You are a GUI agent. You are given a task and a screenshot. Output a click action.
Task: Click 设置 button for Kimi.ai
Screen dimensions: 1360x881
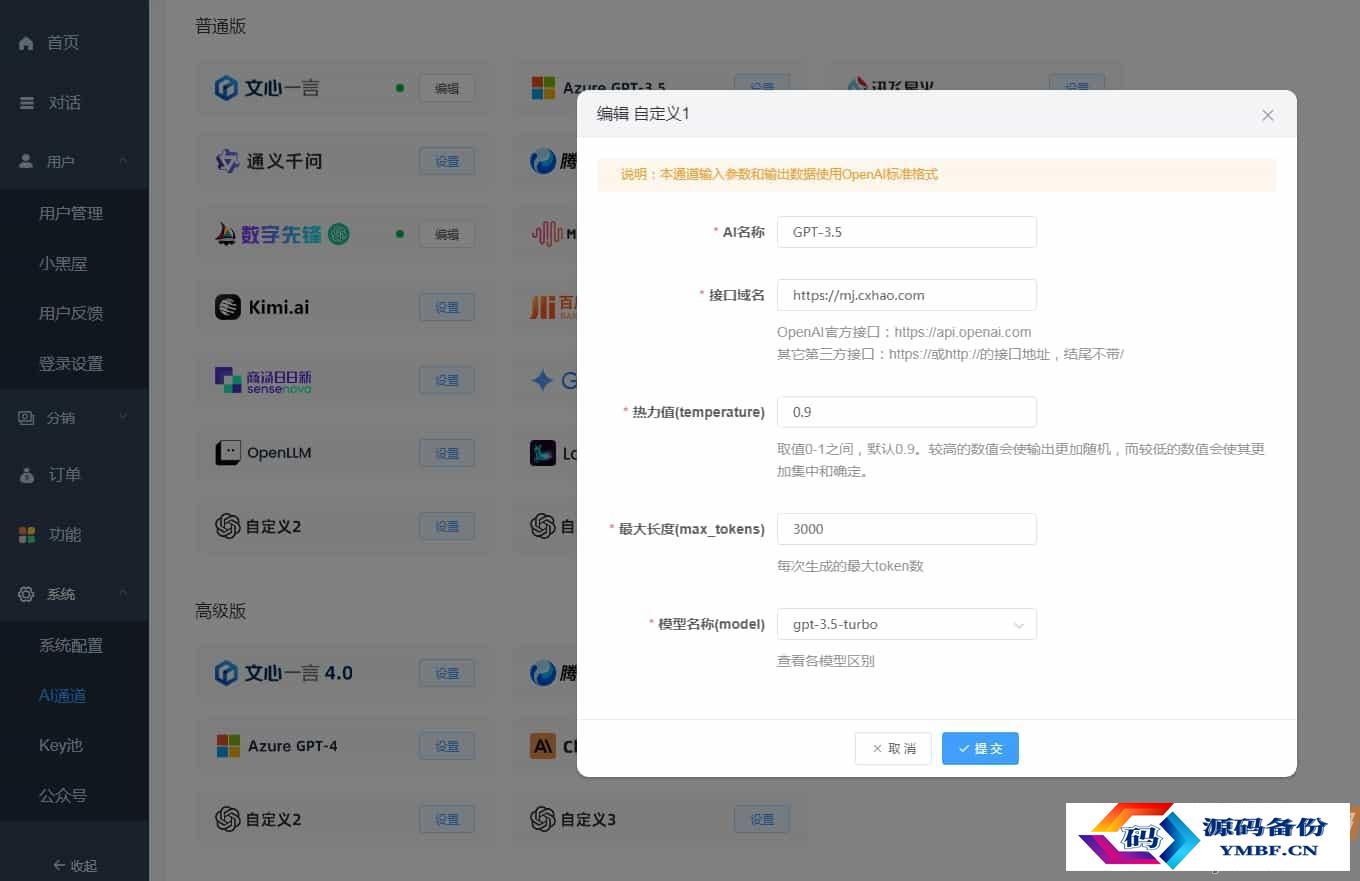447,307
